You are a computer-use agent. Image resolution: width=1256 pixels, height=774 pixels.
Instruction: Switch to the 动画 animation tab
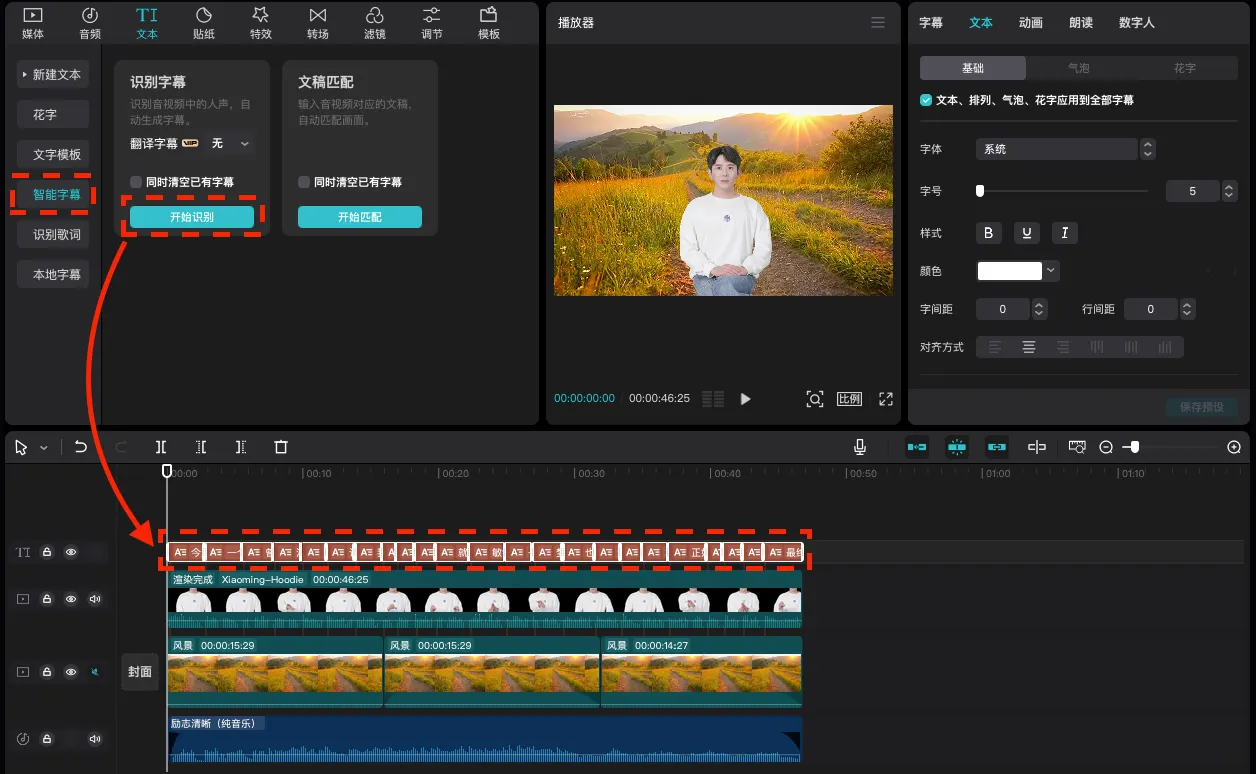tap(1031, 22)
